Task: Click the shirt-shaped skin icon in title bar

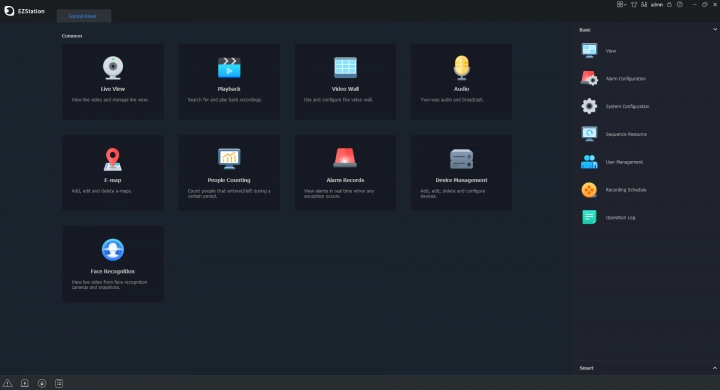Action: tap(634, 5)
